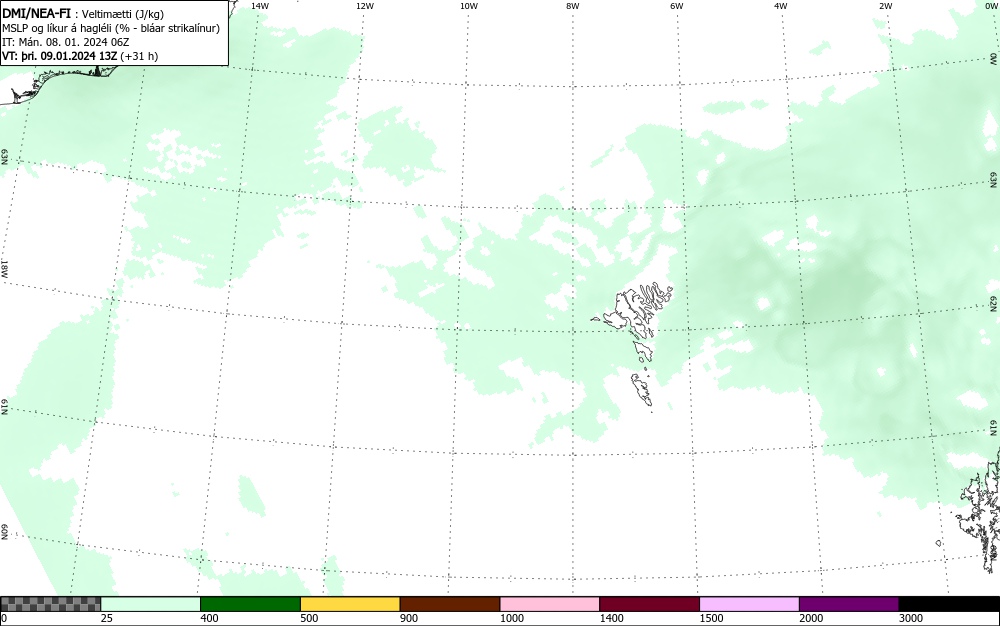Click the 14W longitude label
Image resolution: width=1000 pixels, height=626 pixels.
[260, 6]
